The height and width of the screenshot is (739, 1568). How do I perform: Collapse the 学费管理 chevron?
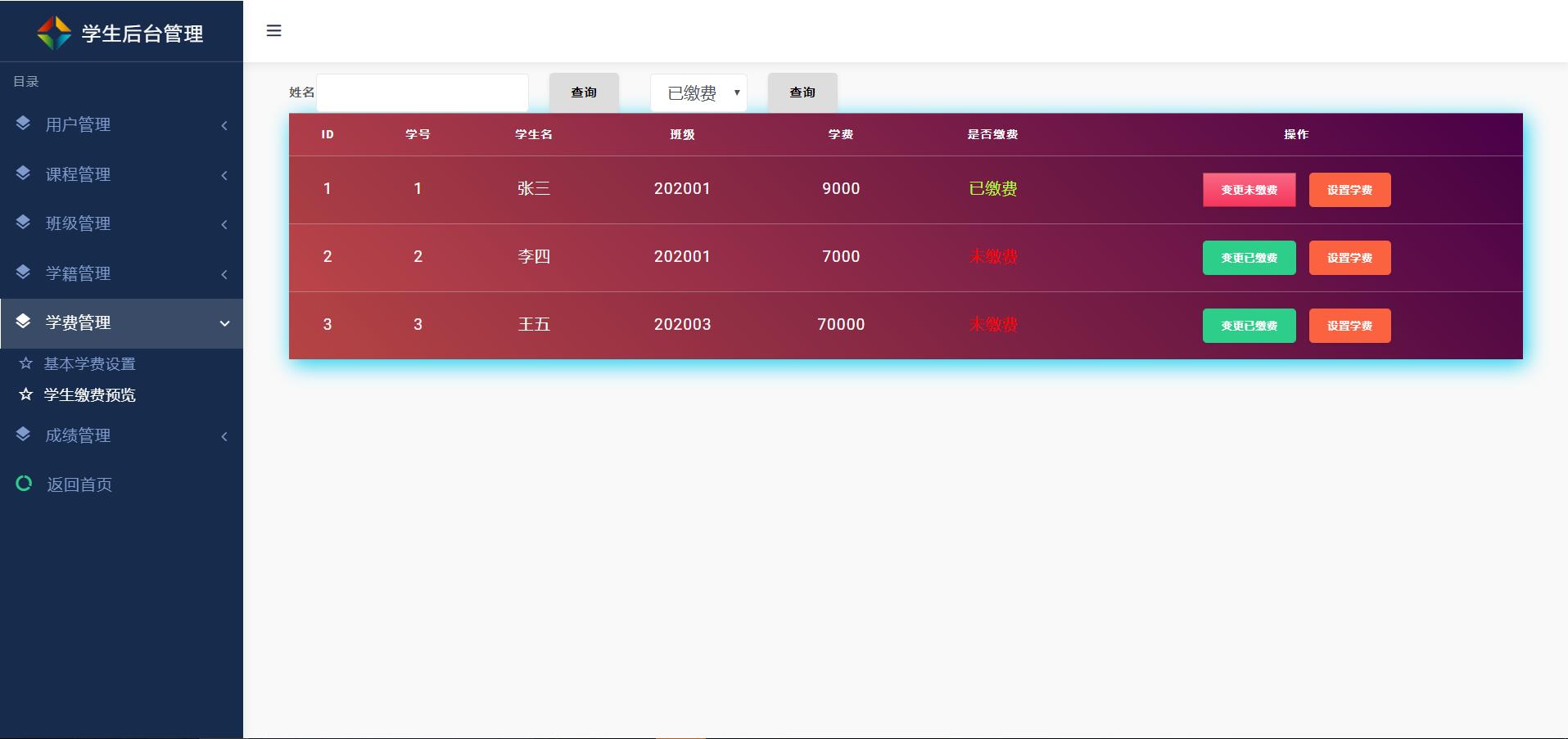tap(224, 323)
